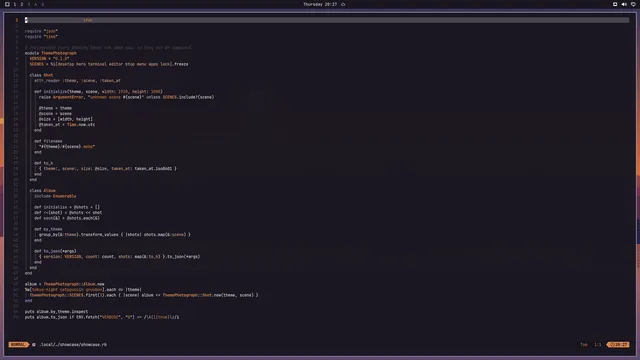This screenshot has height=360, width=640.
Task: Click the raise ArgumentError line
Action: pos(127,97)
